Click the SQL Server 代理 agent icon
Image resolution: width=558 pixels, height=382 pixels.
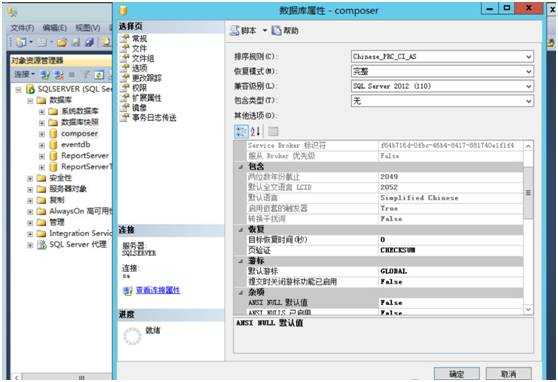[42, 245]
